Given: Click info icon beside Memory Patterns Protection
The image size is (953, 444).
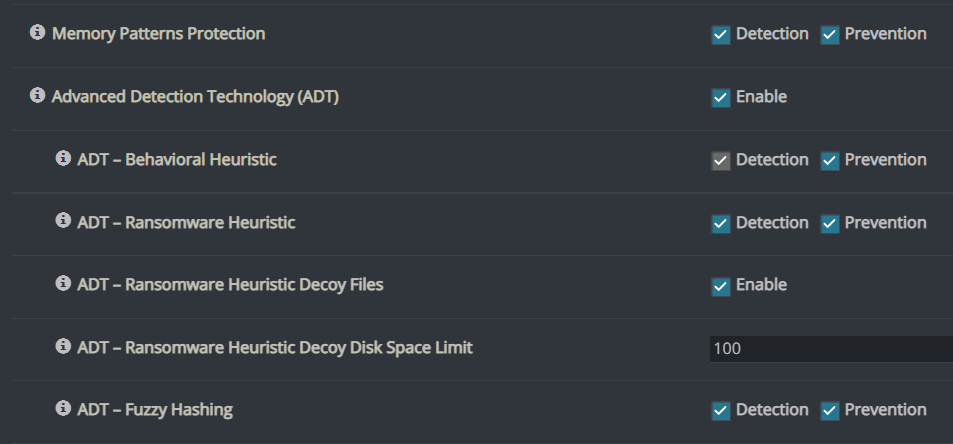Looking at the screenshot, I should [38, 32].
